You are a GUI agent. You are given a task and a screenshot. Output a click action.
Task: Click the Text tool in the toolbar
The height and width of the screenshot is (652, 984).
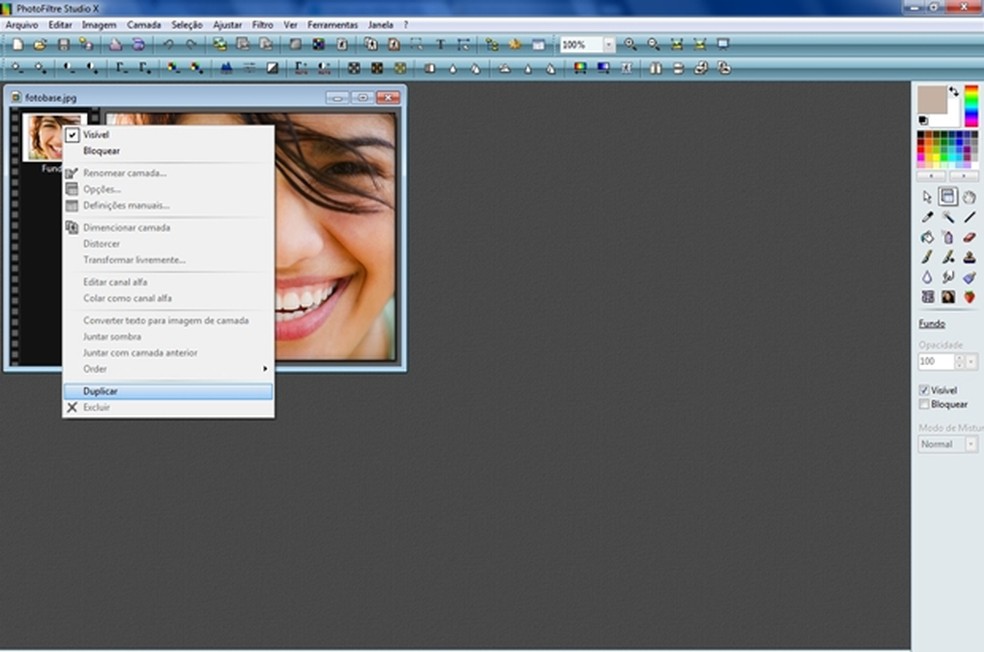pyautogui.click(x=440, y=45)
